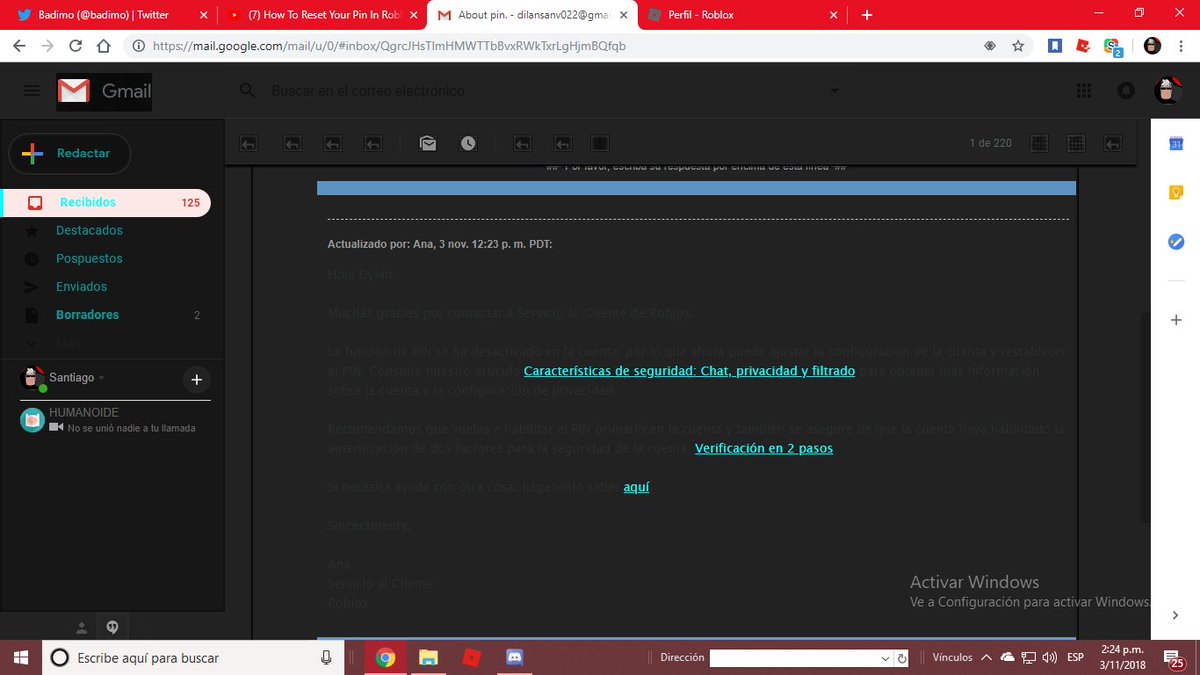The height and width of the screenshot is (675, 1200).
Task: Open the Windows Start menu
Action: tap(20, 657)
